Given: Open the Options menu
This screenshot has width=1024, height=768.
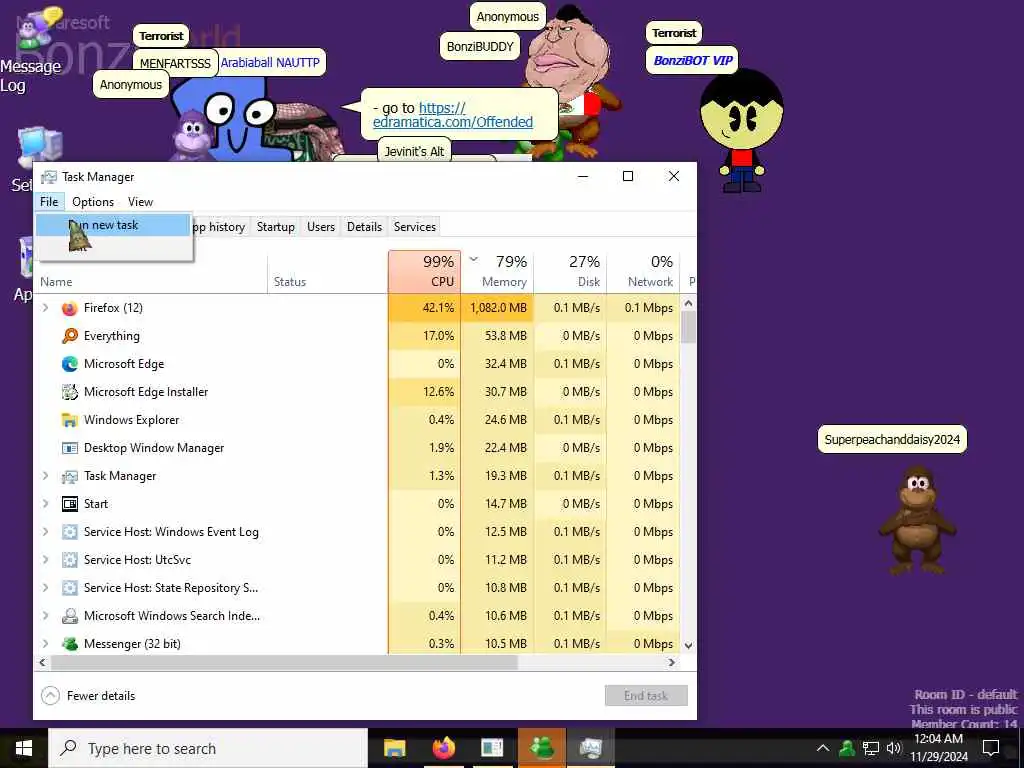Looking at the screenshot, I should tap(93, 202).
